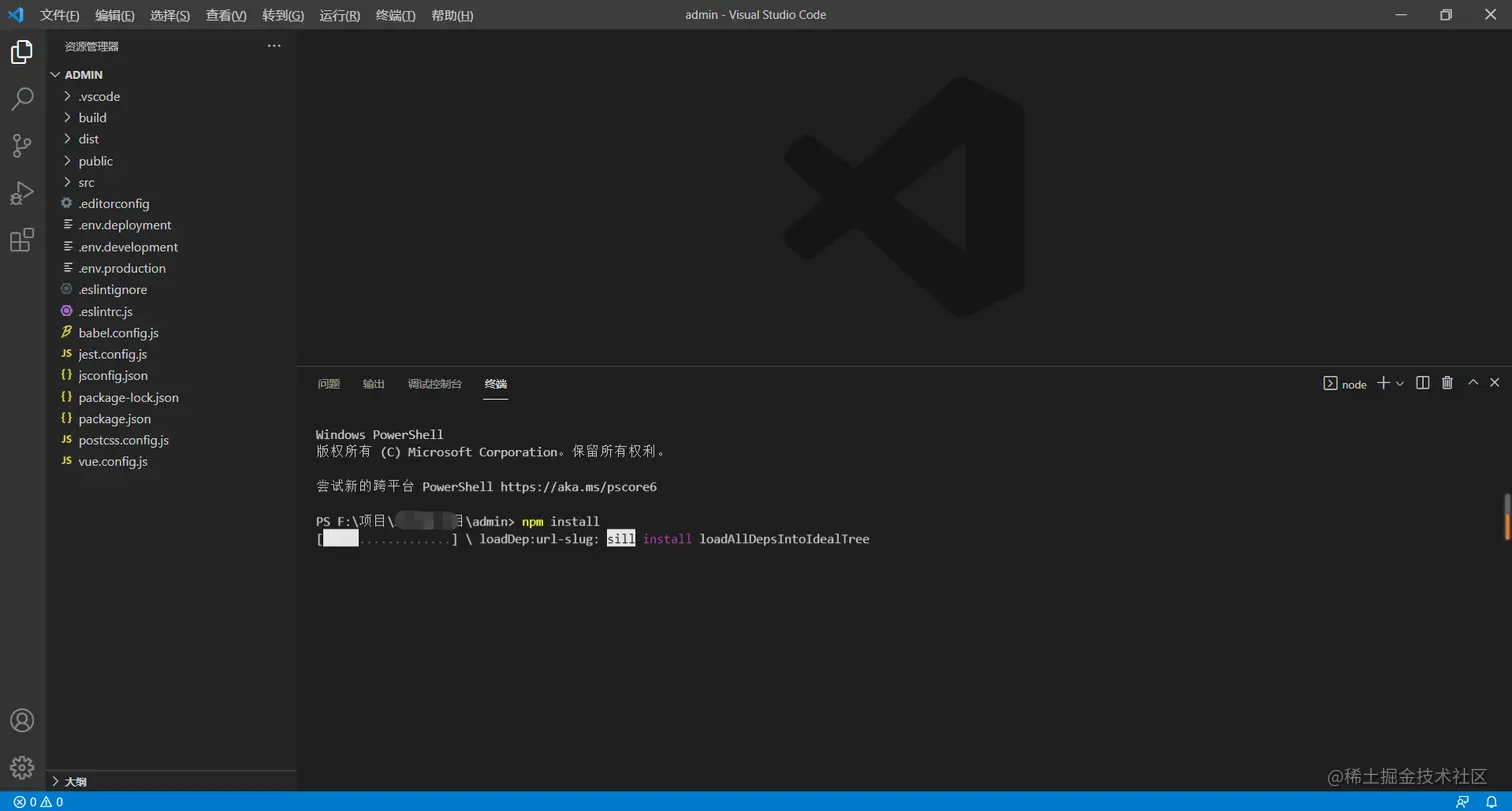Expand the .vscode folder
This screenshot has width=1512, height=811.
171,96
